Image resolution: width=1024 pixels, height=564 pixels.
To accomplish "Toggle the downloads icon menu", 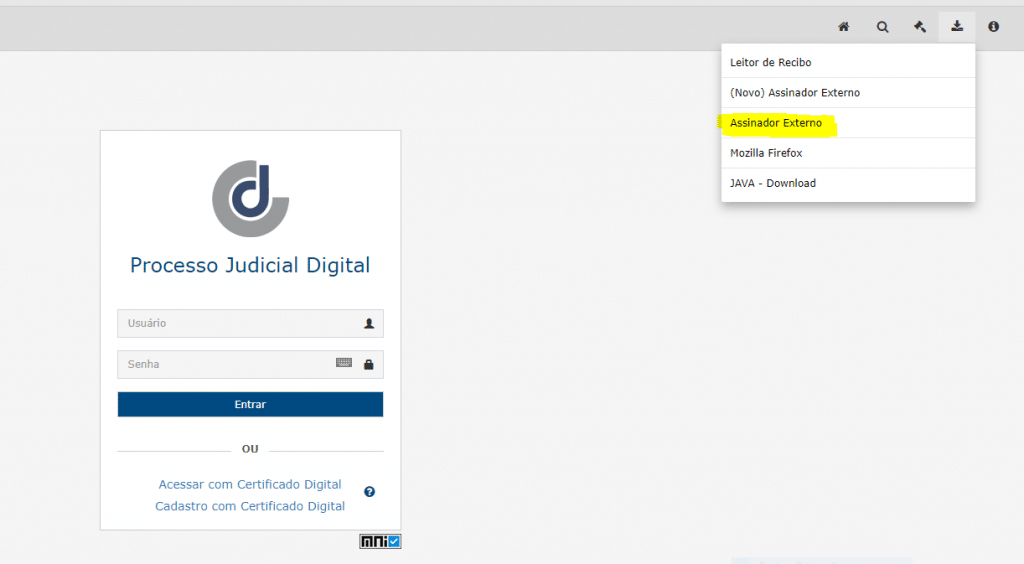I will click(957, 27).
